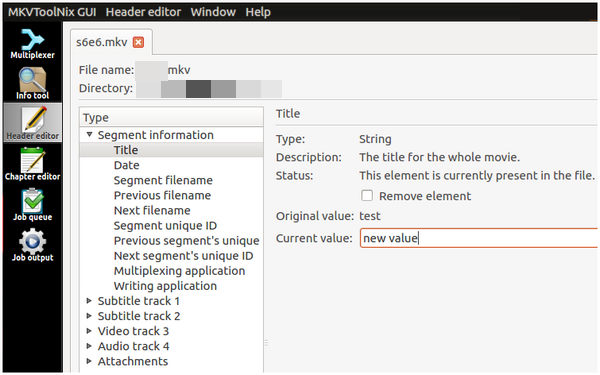Tick the Remove element checkbox
Image resolution: width=600 pixels, height=375 pixels.
coord(367,196)
